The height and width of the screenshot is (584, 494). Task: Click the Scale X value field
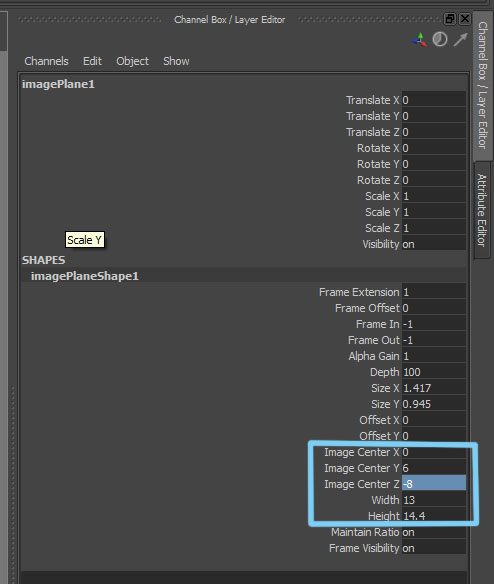pos(434,196)
